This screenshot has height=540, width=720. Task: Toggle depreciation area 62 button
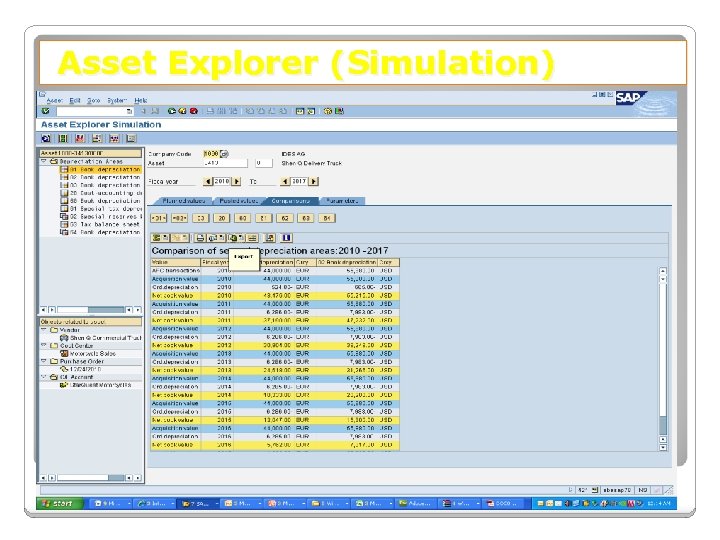[x=285, y=218]
